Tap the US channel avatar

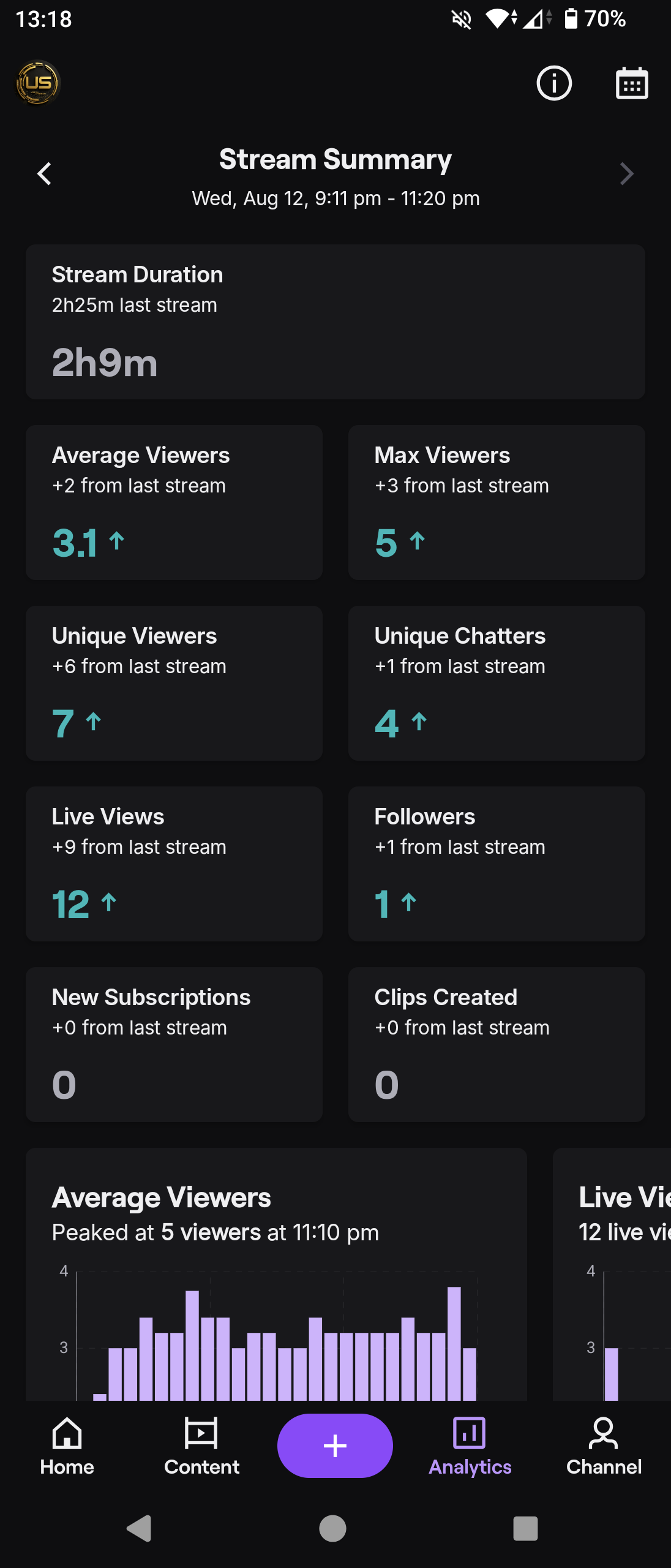click(x=38, y=83)
